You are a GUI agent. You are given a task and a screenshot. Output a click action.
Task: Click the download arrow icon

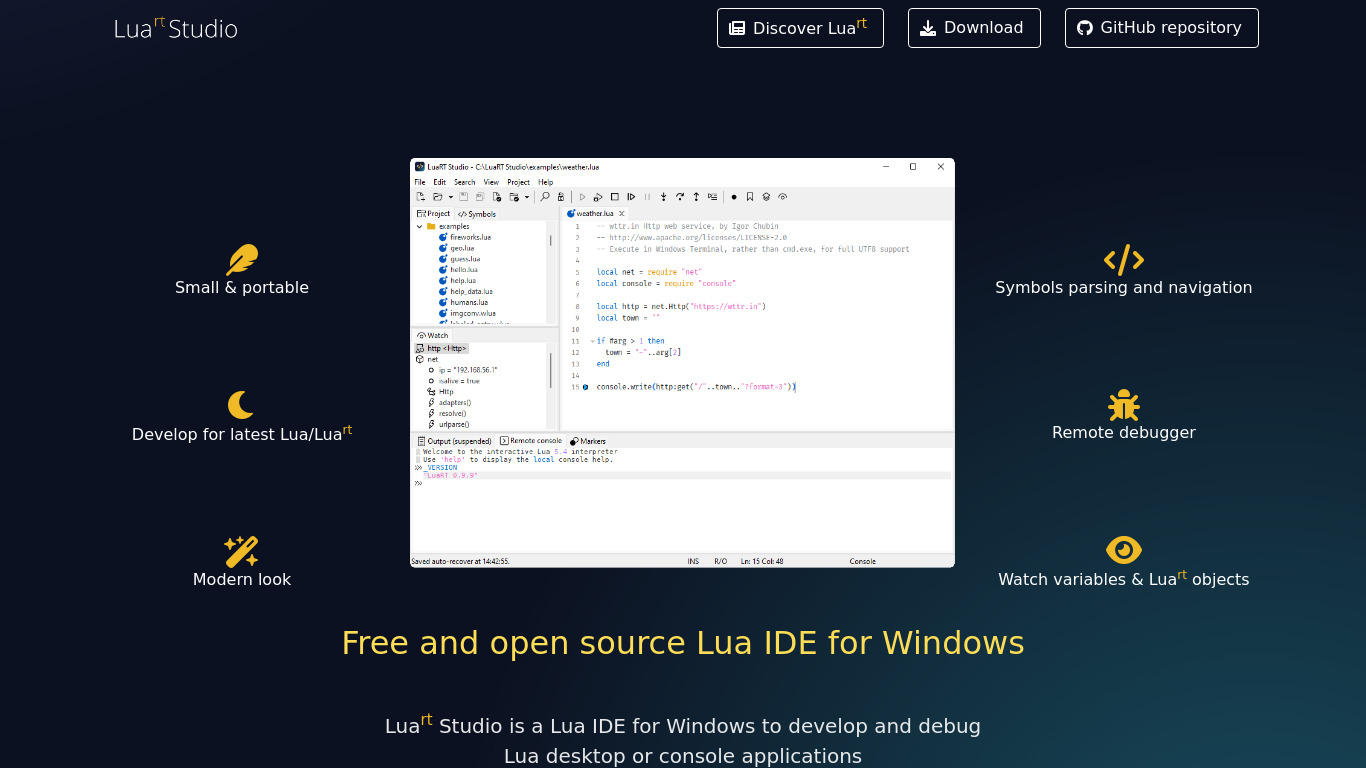pos(928,28)
